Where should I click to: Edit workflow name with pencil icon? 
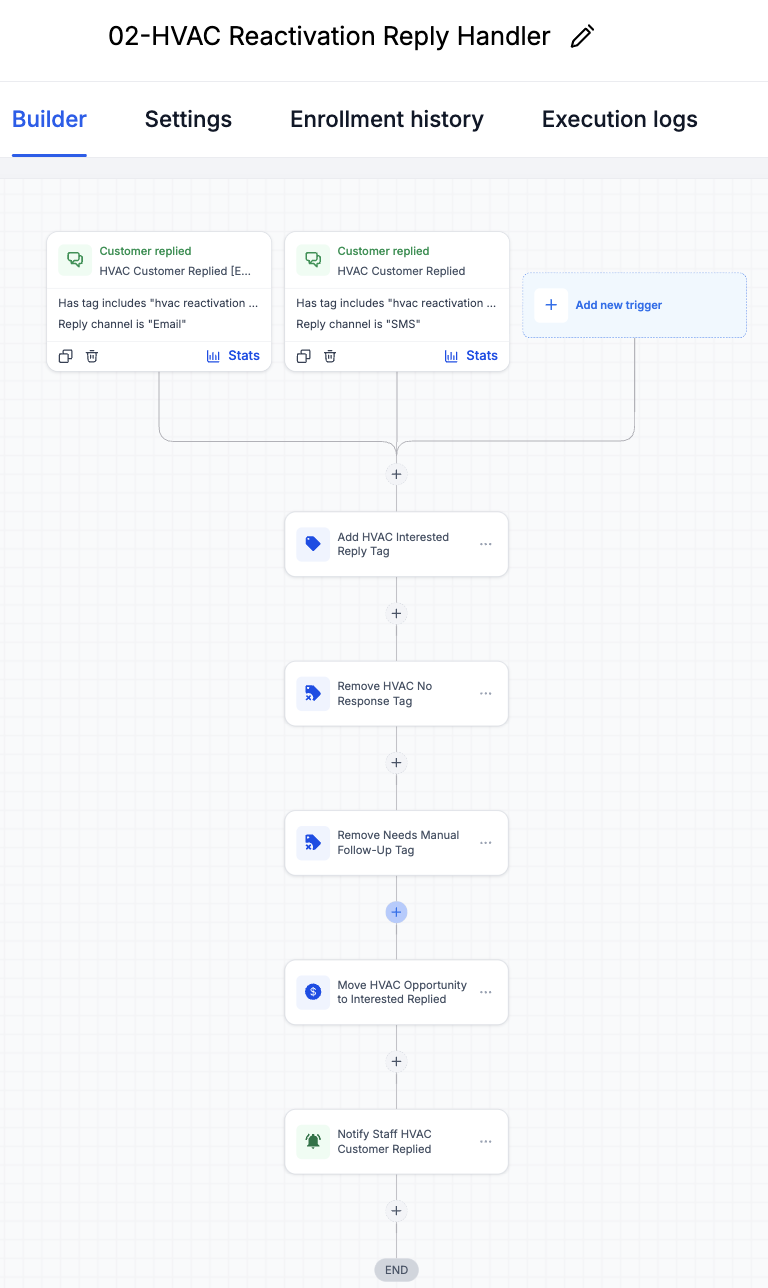point(582,37)
